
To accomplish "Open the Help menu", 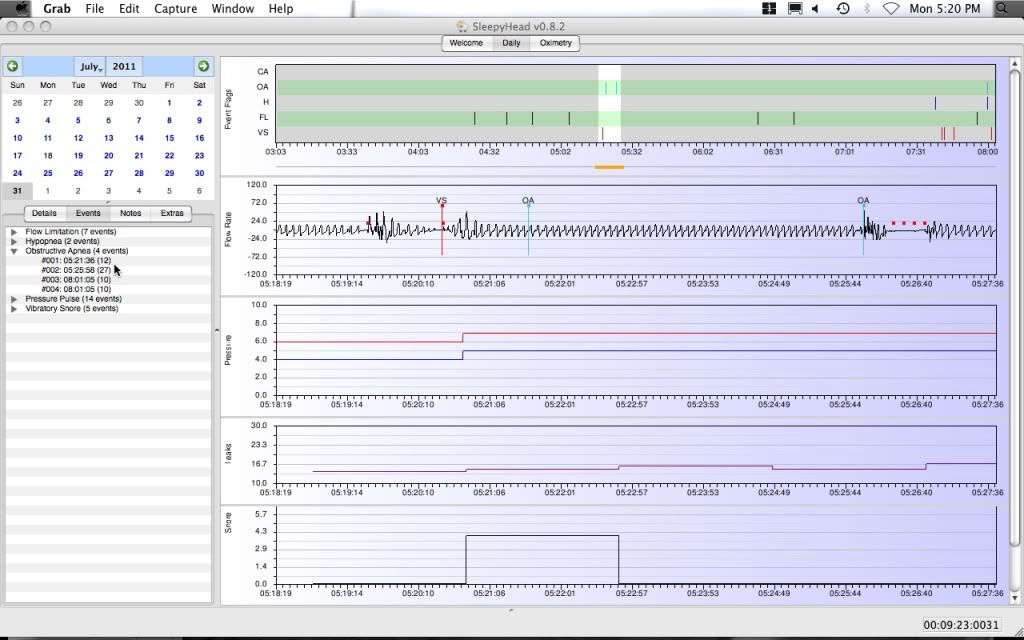I will [281, 8].
